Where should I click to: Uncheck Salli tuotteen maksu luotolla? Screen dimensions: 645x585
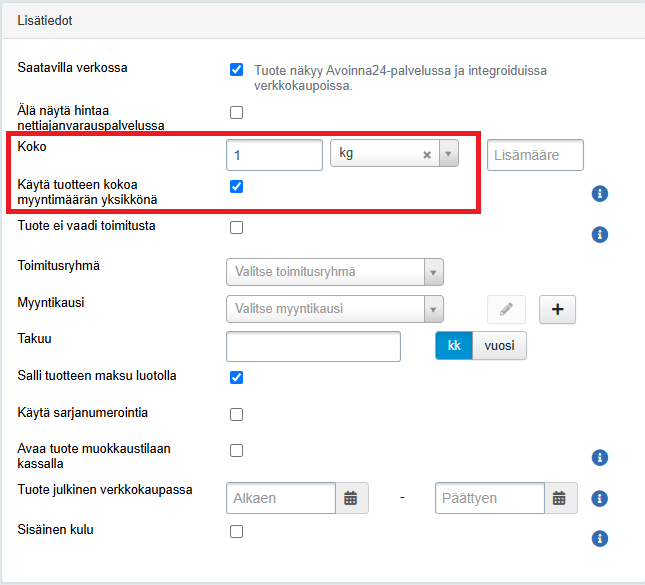(237, 377)
